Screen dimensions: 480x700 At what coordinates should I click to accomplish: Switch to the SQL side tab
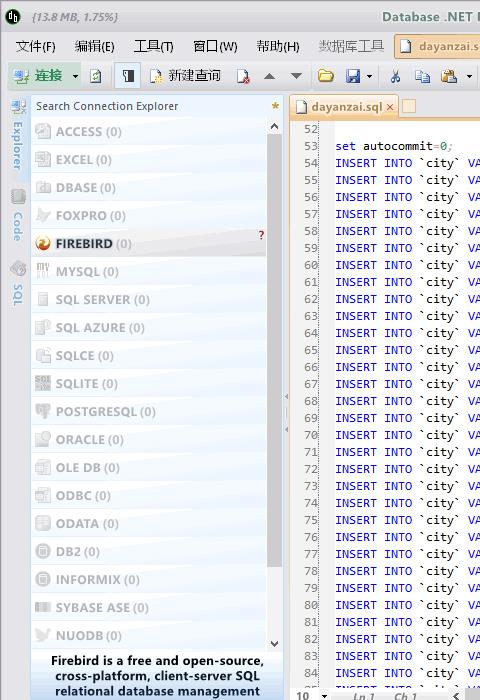pos(17,283)
